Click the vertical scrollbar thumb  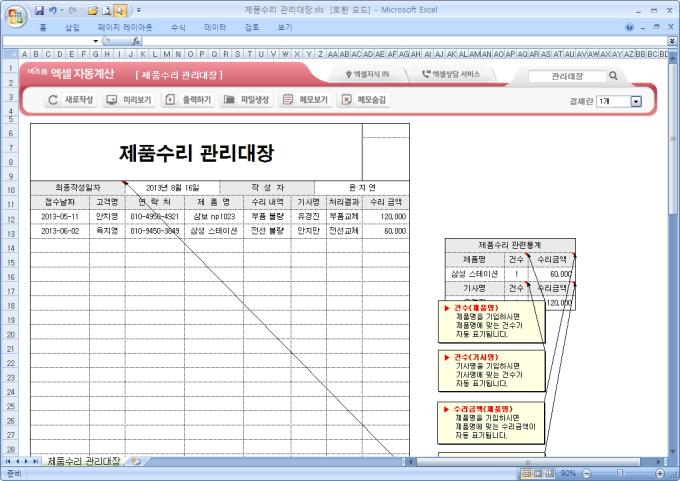(x=673, y=139)
